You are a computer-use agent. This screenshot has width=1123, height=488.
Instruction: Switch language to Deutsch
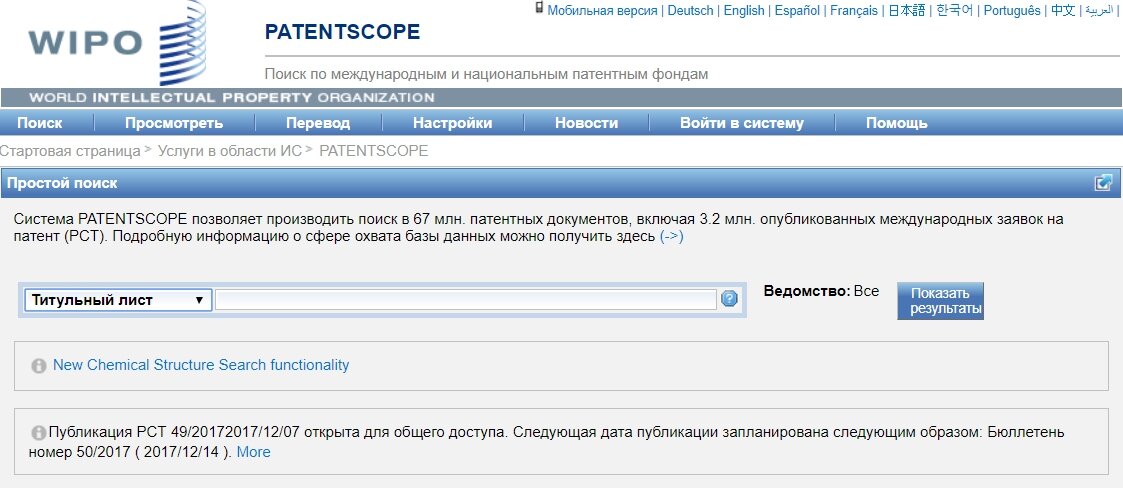pos(690,11)
